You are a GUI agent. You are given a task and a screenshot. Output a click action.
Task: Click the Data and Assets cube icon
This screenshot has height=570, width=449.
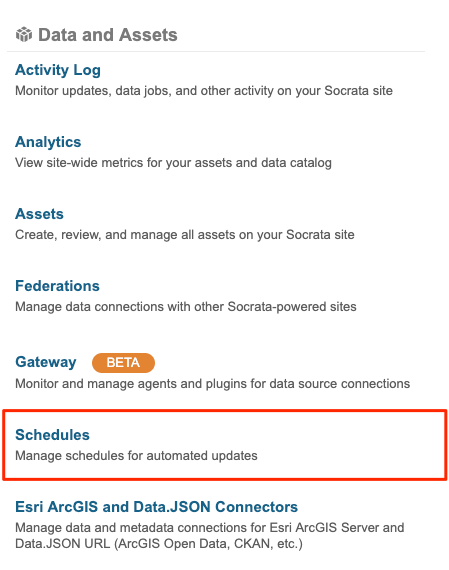[24, 35]
